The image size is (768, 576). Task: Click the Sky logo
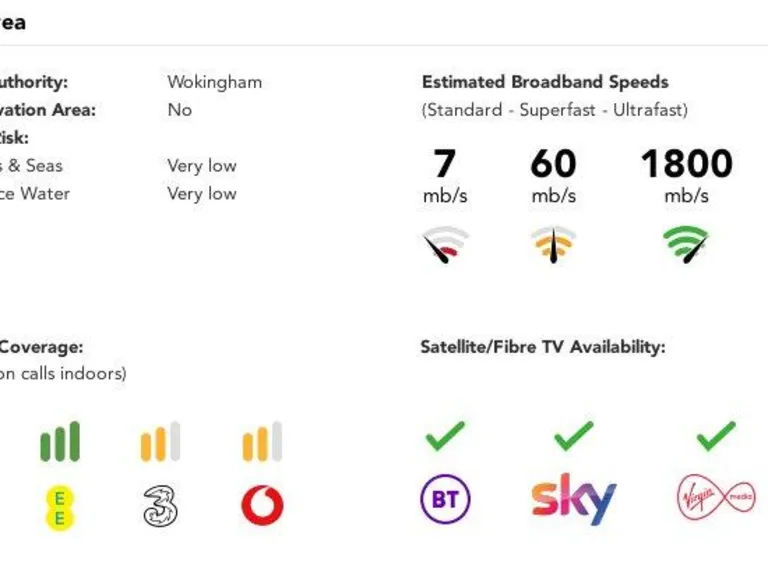(x=573, y=498)
